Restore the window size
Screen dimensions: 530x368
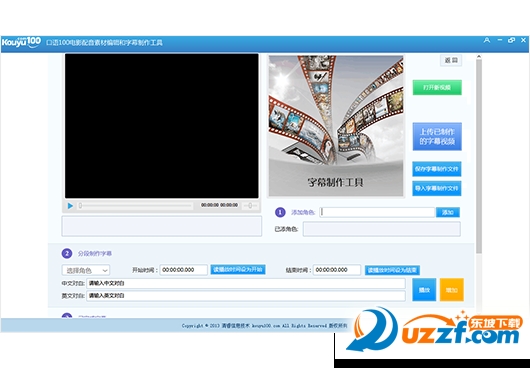click(511, 40)
